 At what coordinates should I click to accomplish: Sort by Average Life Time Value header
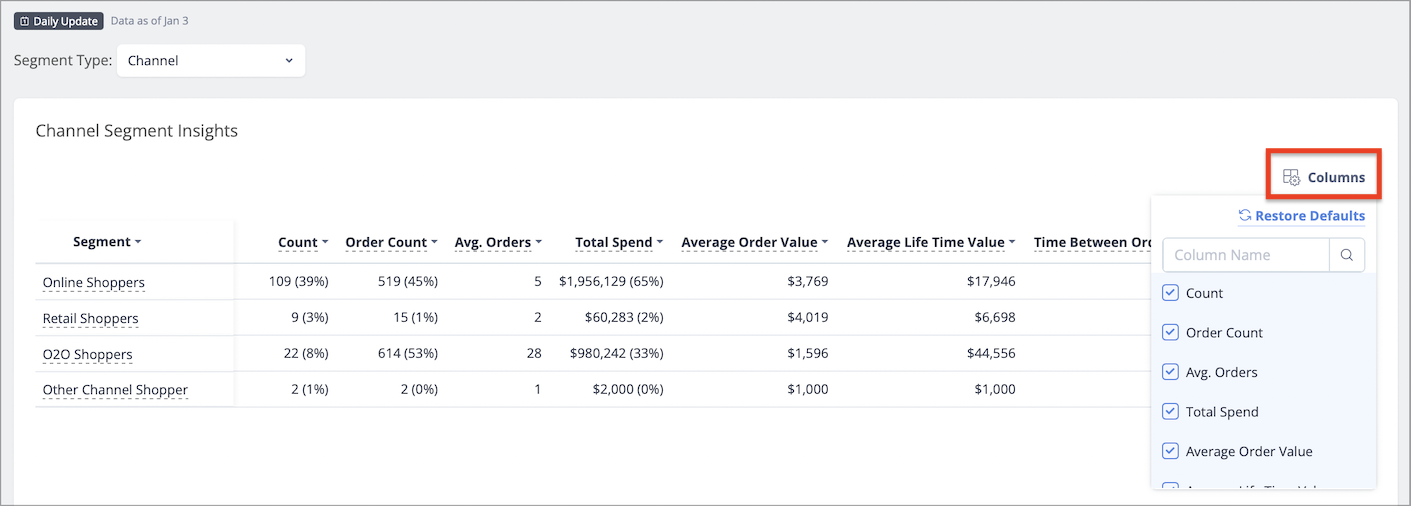(931, 242)
